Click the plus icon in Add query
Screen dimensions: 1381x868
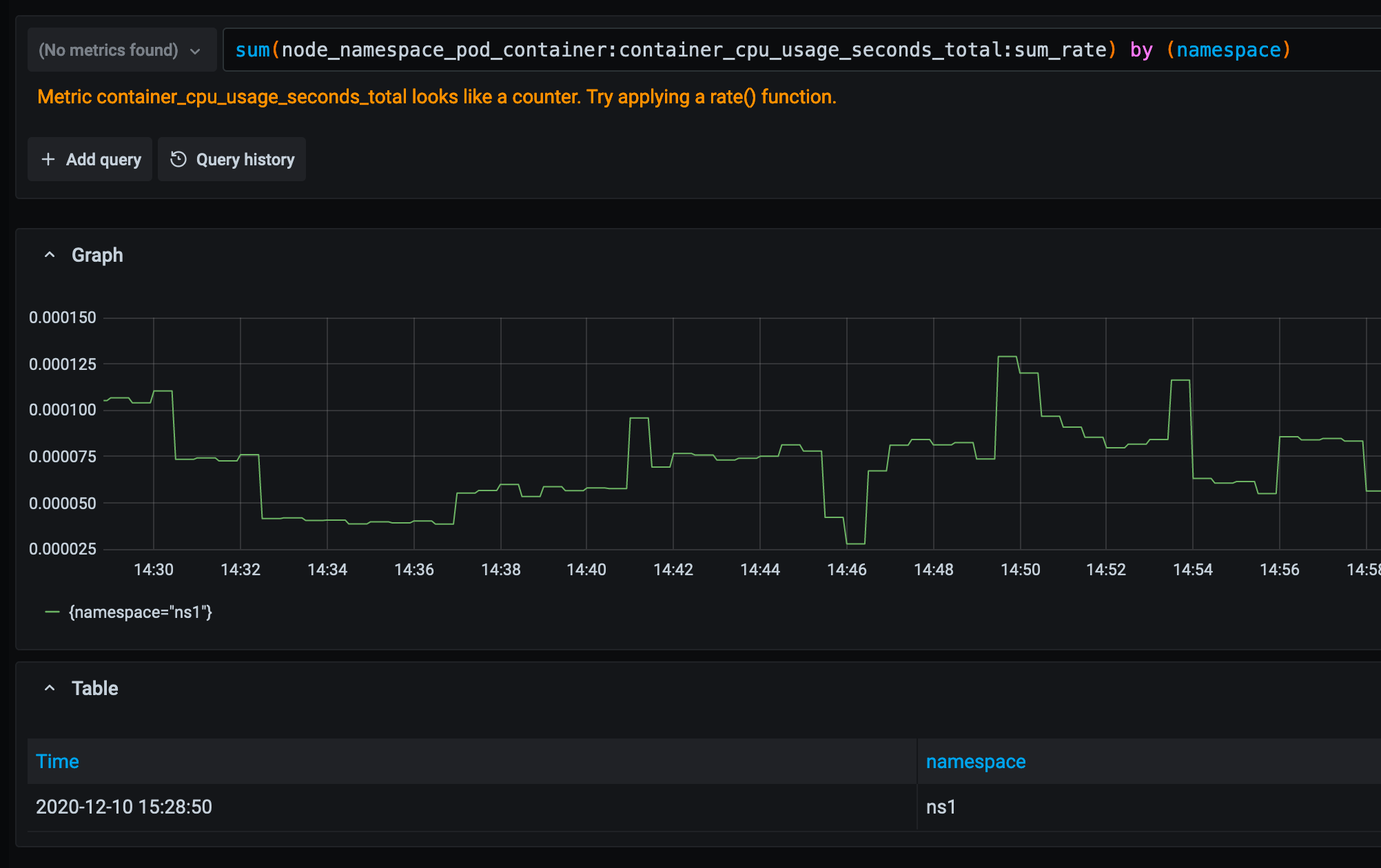point(48,159)
